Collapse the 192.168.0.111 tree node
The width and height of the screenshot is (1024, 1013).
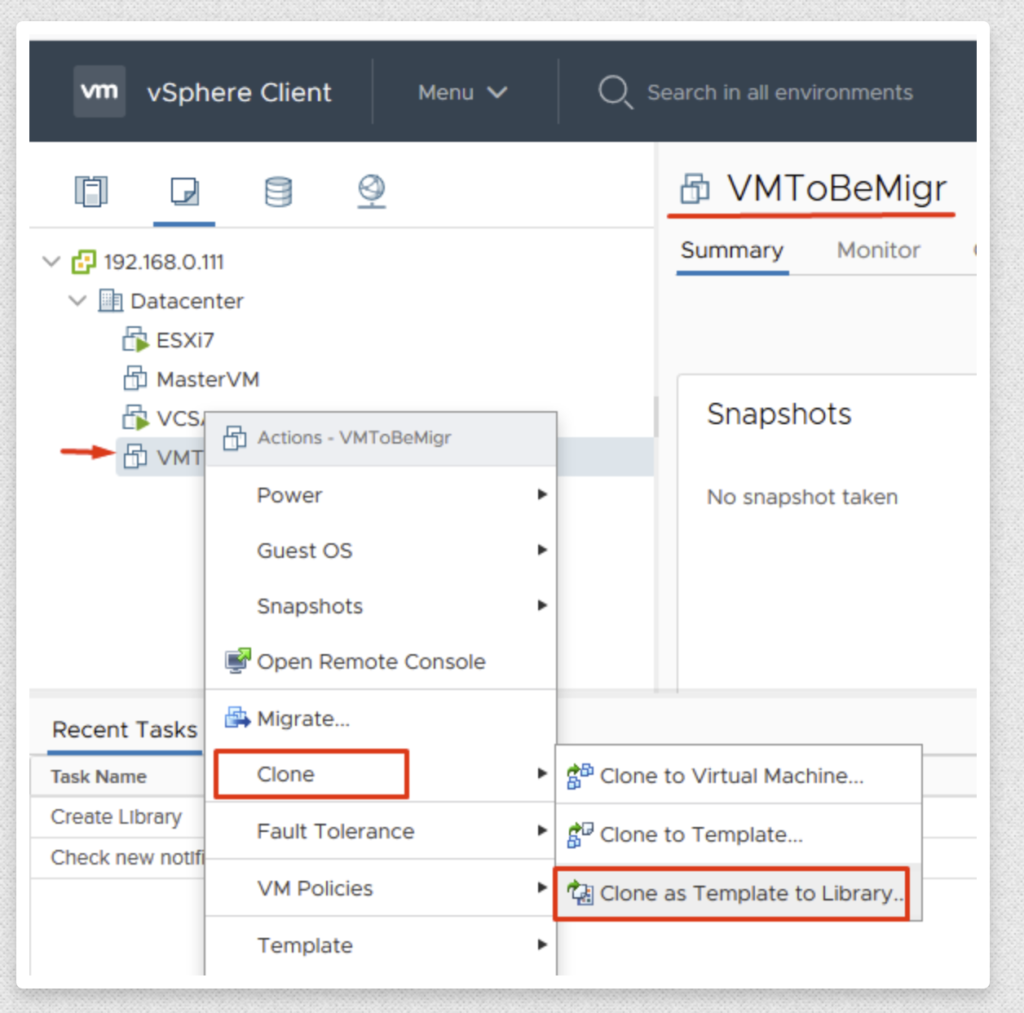pos(52,262)
